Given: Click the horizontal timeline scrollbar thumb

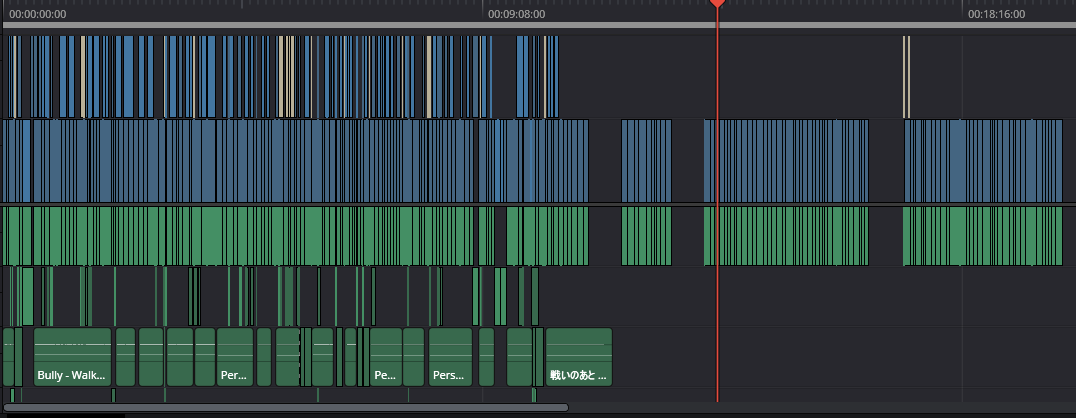Looking at the screenshot, I should coord(286,408).
